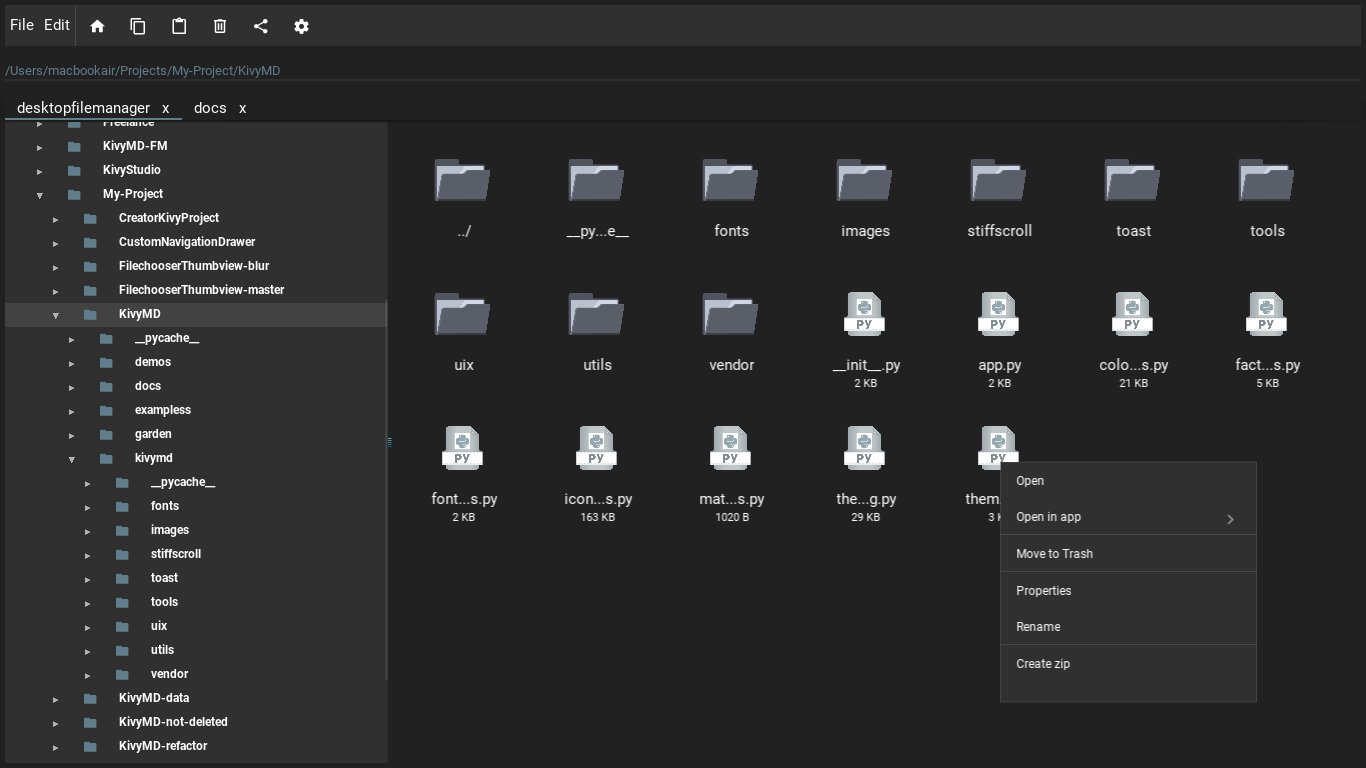Click the tree panel scrollbar handle
1366x768 pixels.
click(388, 440)
